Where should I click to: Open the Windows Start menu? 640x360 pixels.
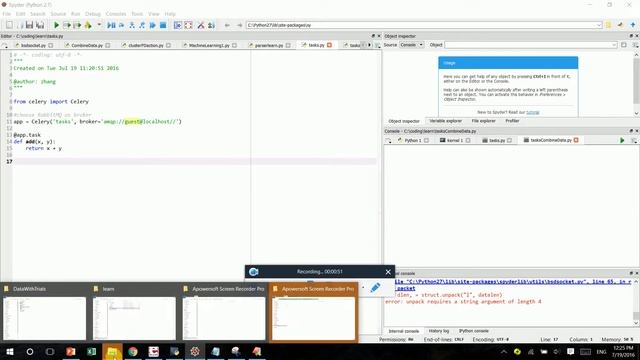coord(9,351)
